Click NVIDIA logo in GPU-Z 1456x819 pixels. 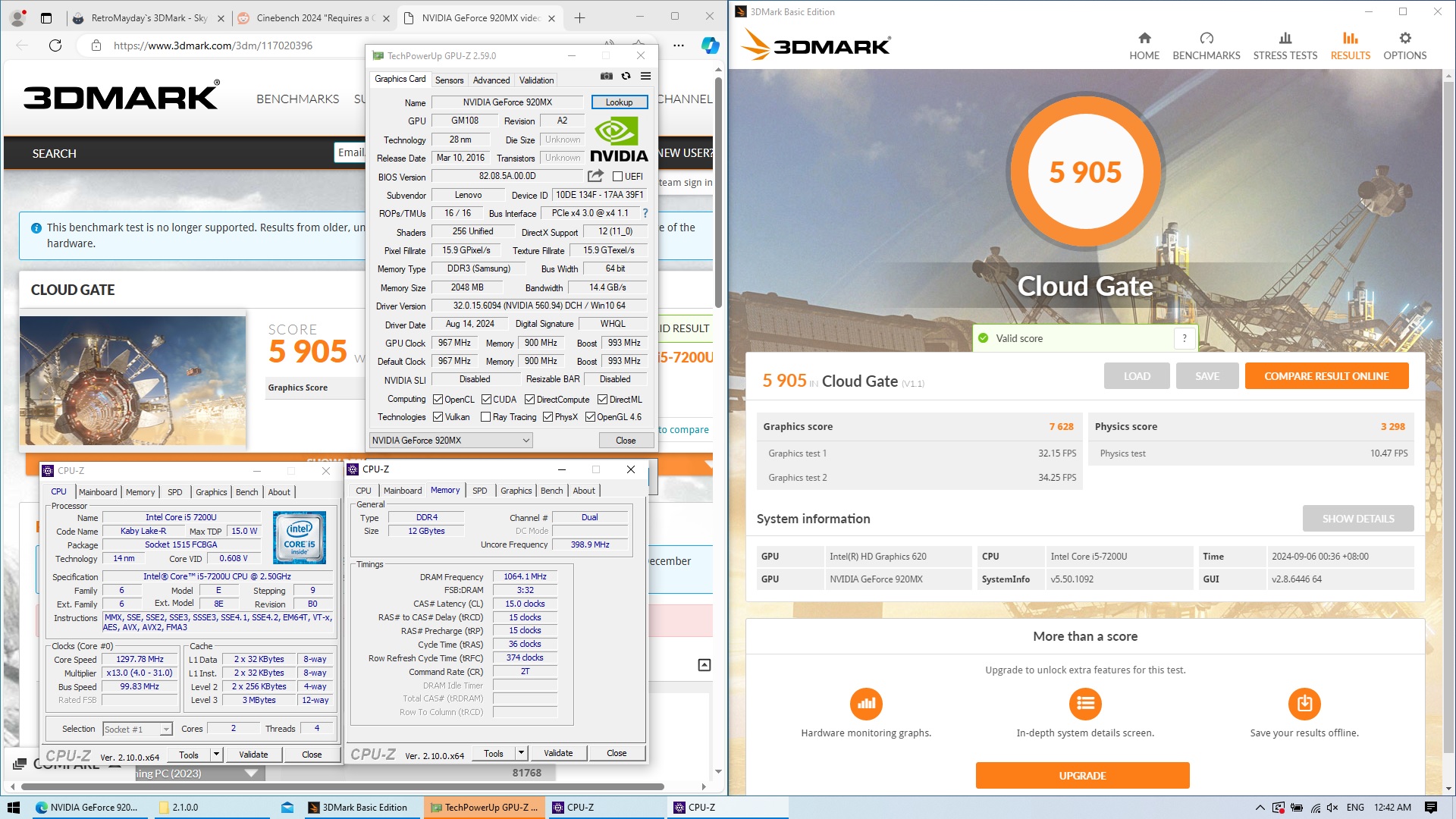coord(619,140)
